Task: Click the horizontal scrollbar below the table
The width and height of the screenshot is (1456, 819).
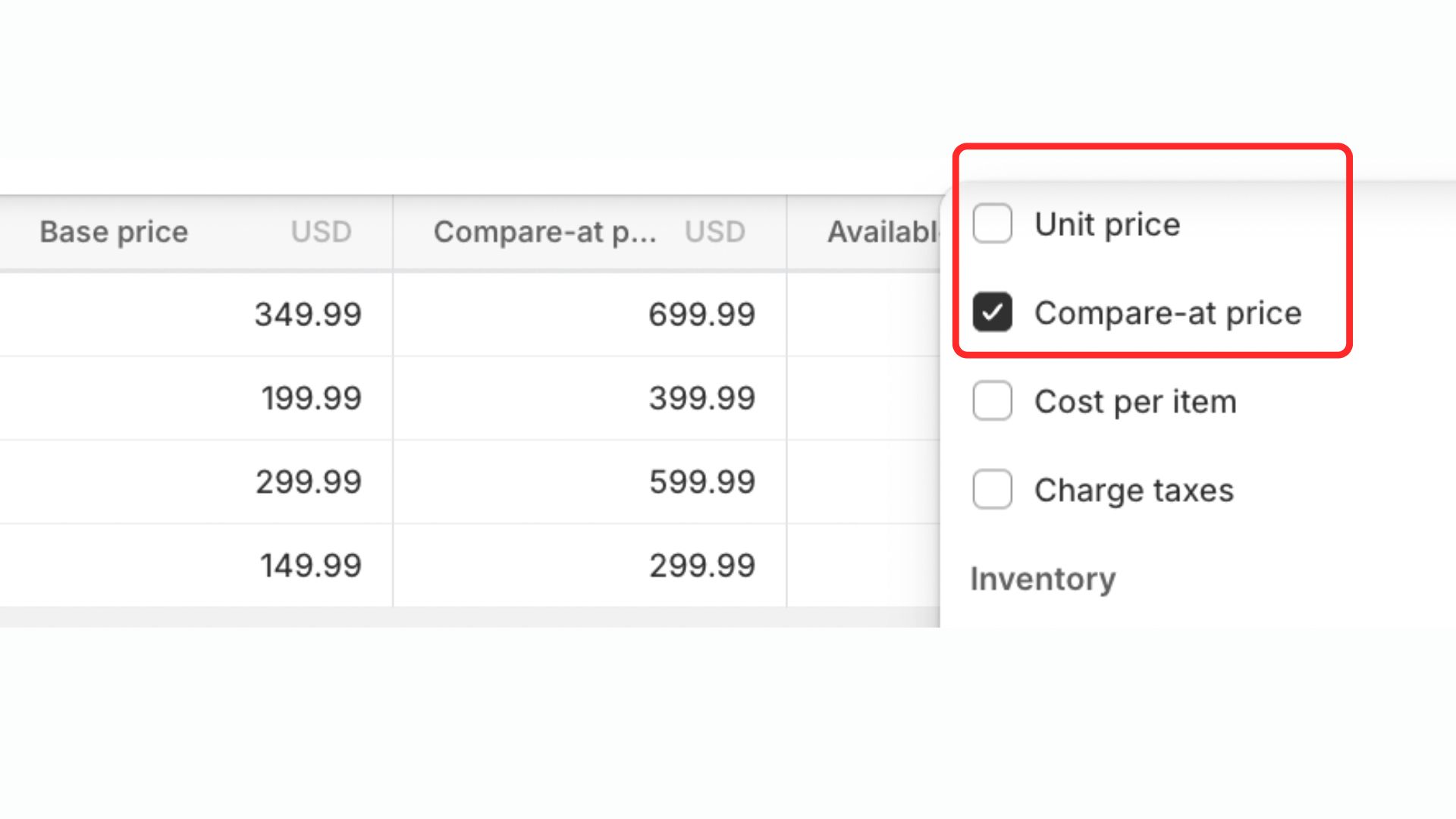Action: [455, 617]
